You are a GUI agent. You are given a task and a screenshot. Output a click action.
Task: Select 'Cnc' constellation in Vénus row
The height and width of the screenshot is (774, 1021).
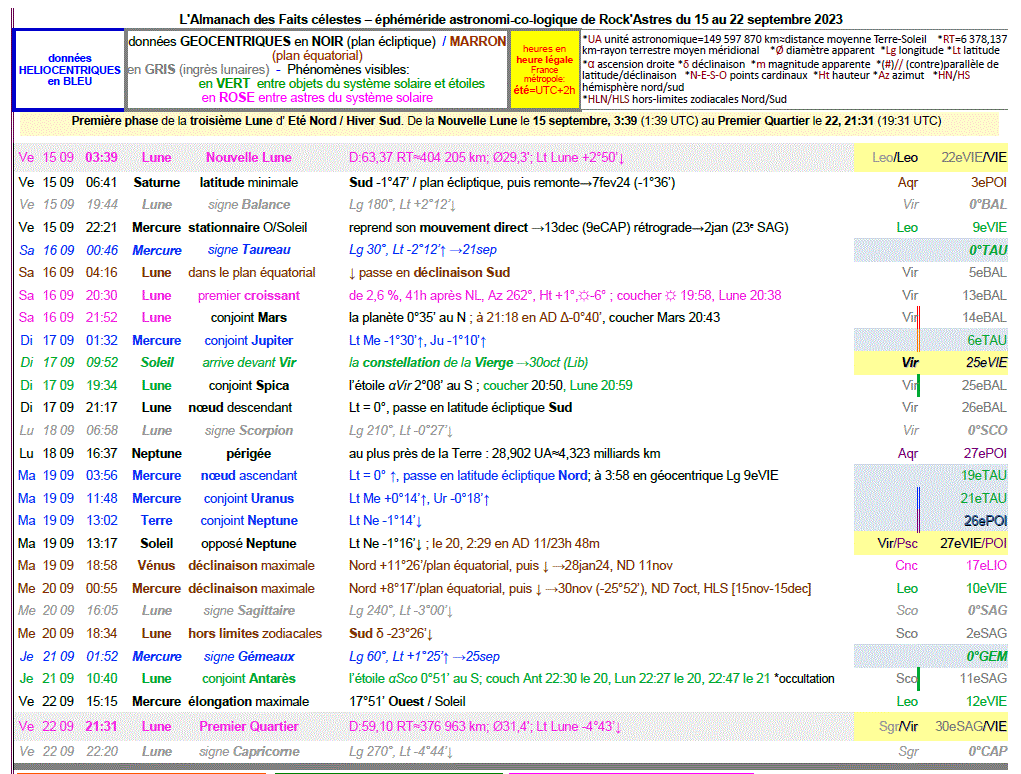pos(906,566)
